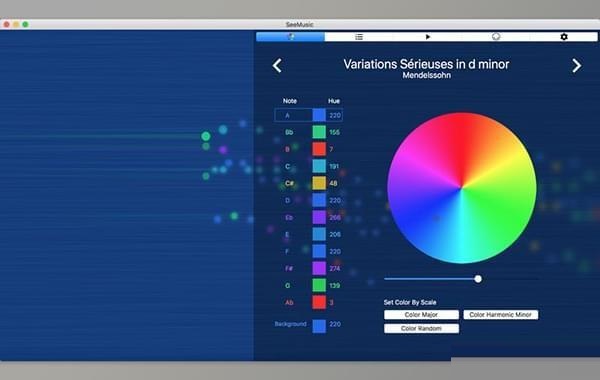Go to next song with right arrow
This screenshot has height=380, width=600.
pyautogui.click(x=576, y=65)
